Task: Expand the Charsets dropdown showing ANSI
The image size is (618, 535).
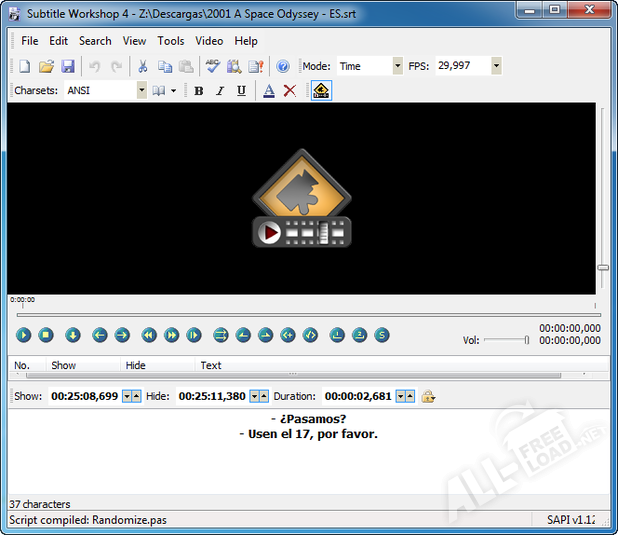Action: tap(141, 91)
